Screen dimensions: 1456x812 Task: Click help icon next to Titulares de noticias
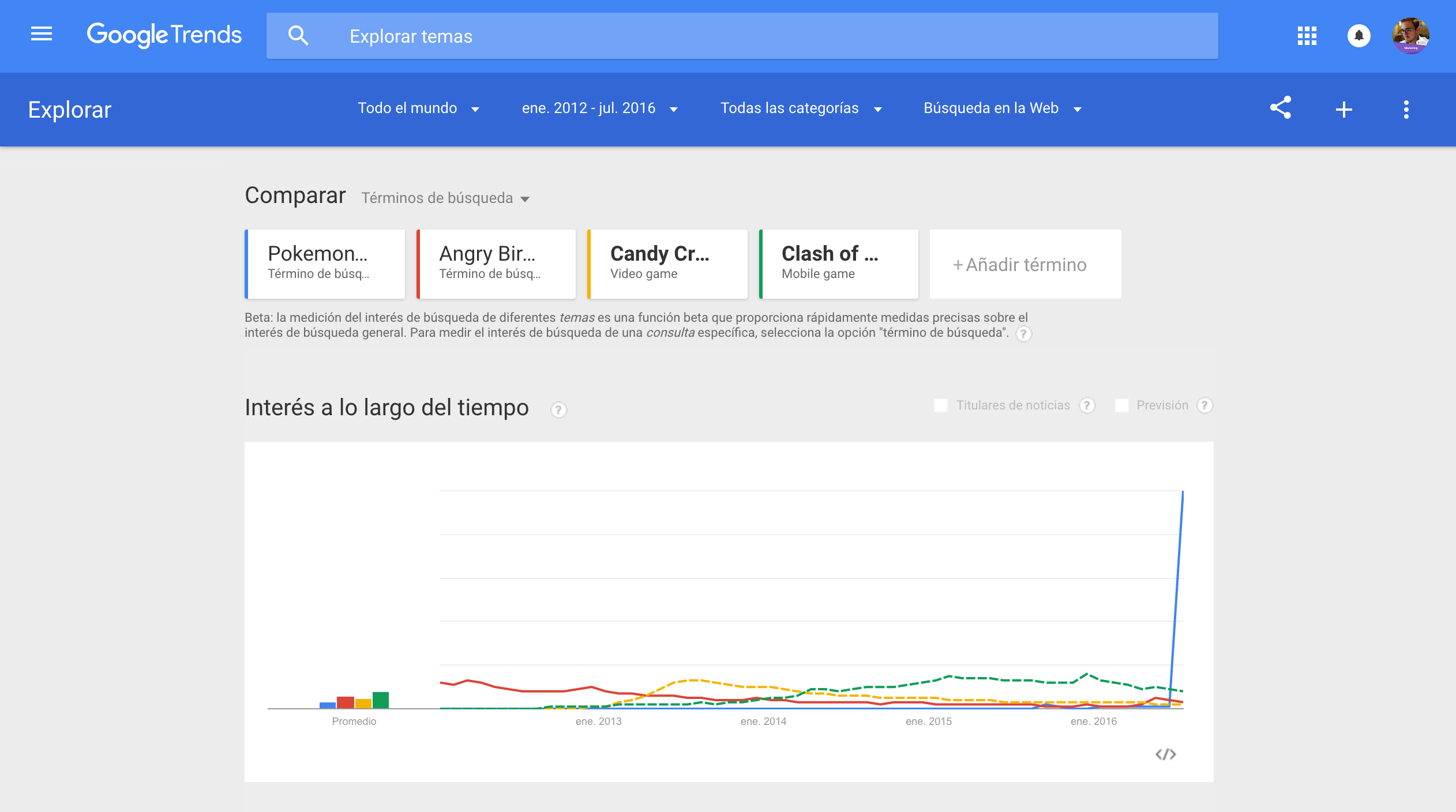[x=1087, y=405]
